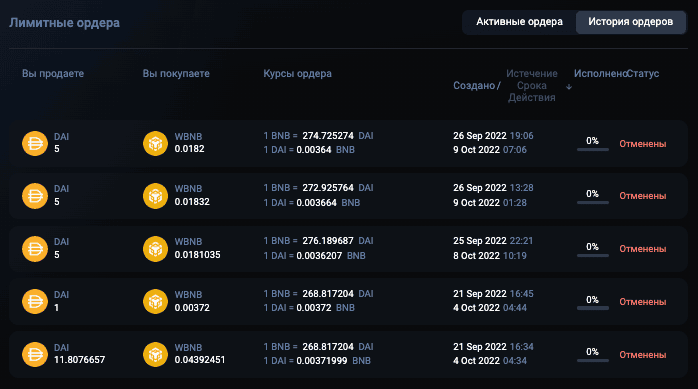Click the Вы покупаете column header

(176, 73)
